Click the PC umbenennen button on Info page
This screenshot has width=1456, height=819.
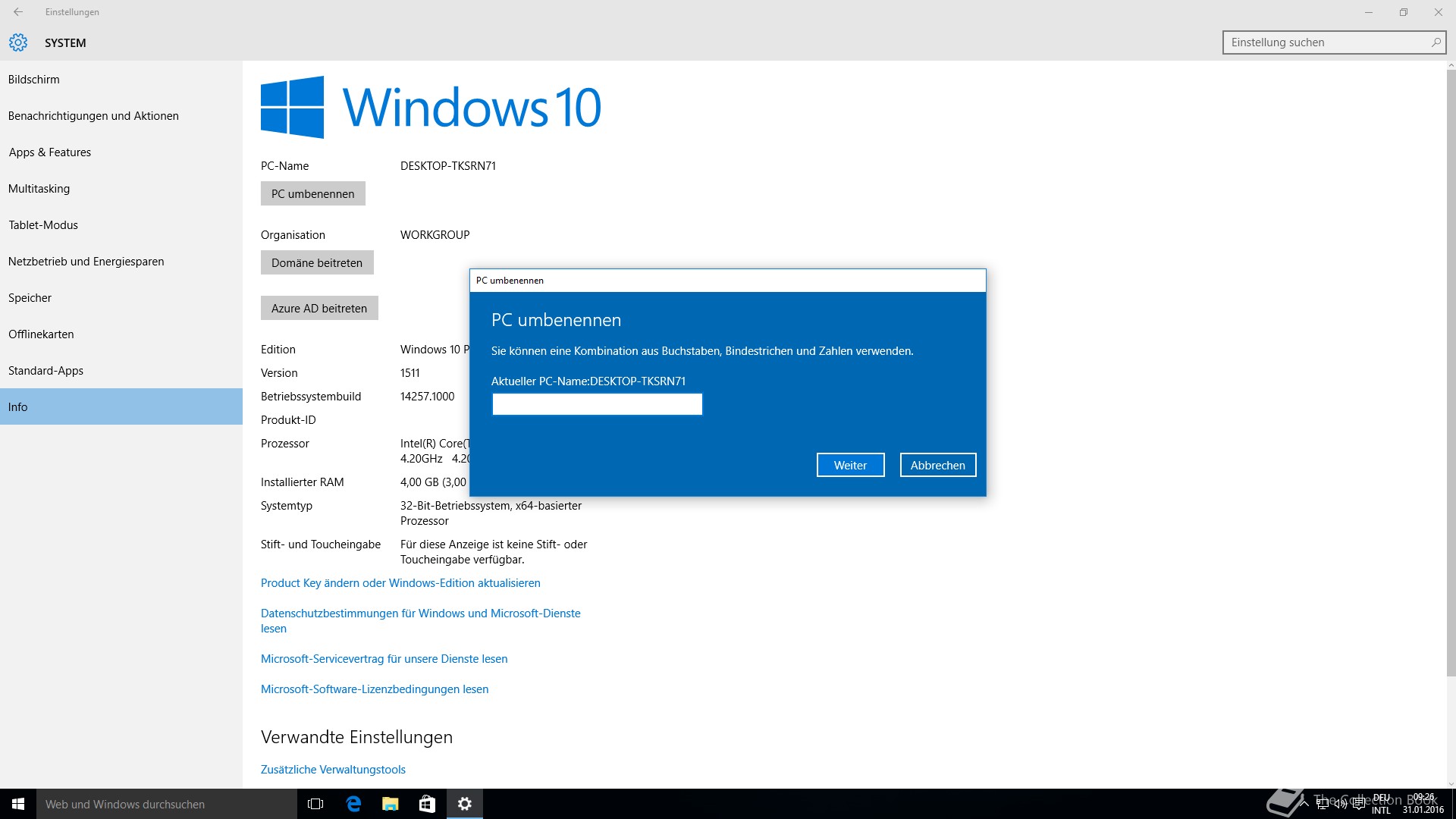click(x=313, y=193)
